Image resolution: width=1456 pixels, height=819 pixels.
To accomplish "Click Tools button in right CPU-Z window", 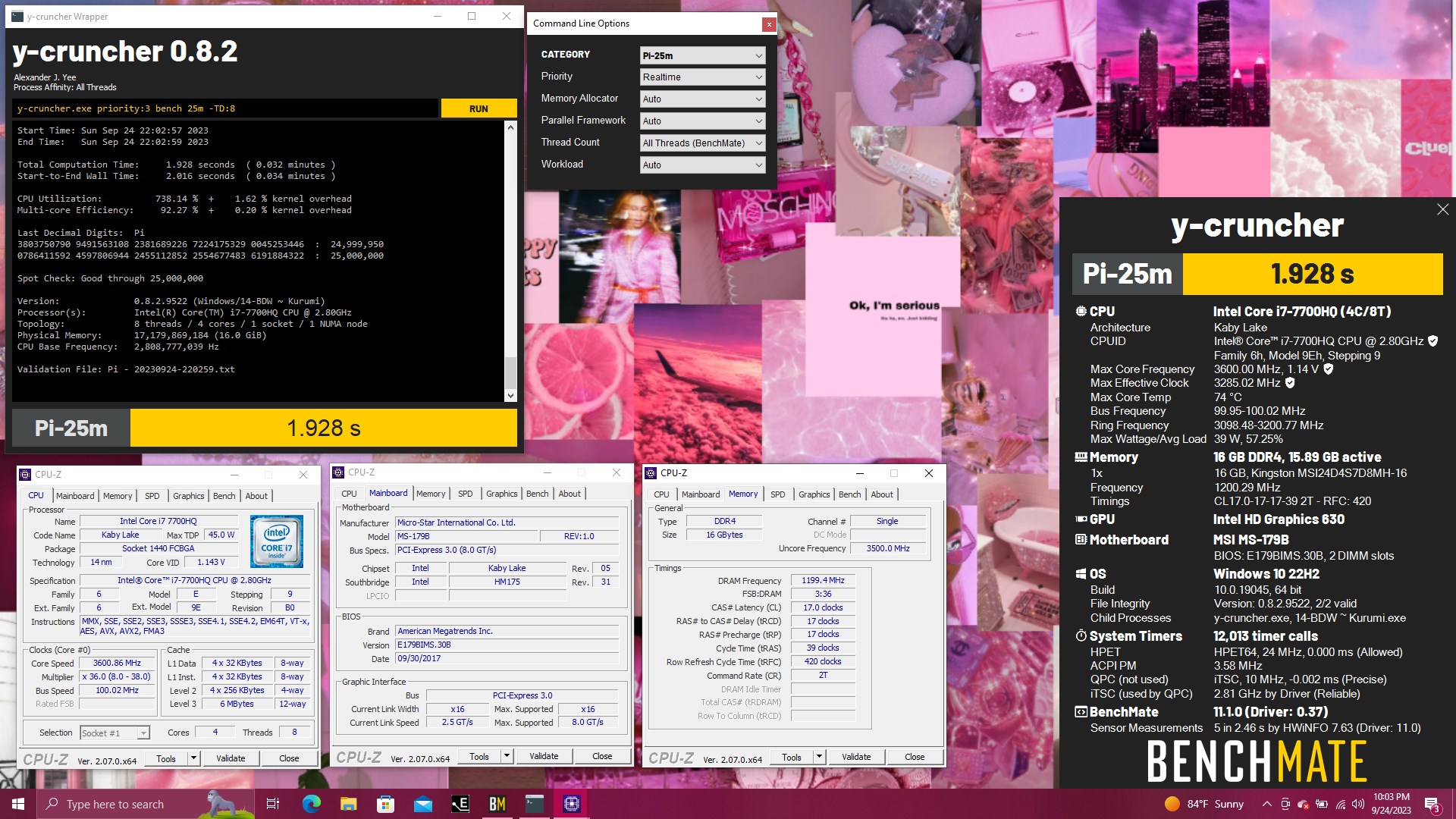I will [x=792, y=757].
